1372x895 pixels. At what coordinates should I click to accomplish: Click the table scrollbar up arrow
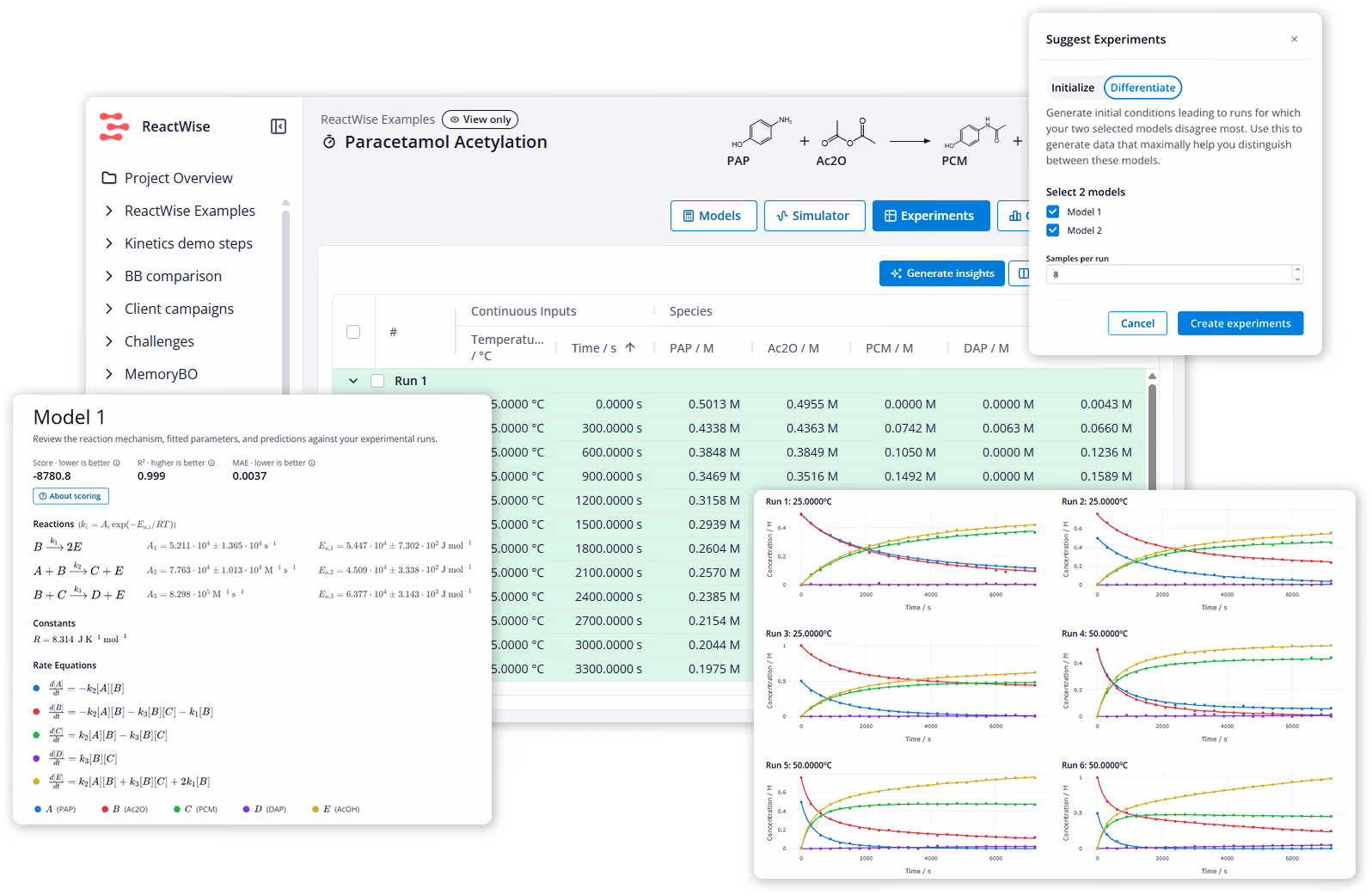coord(1152,376)
